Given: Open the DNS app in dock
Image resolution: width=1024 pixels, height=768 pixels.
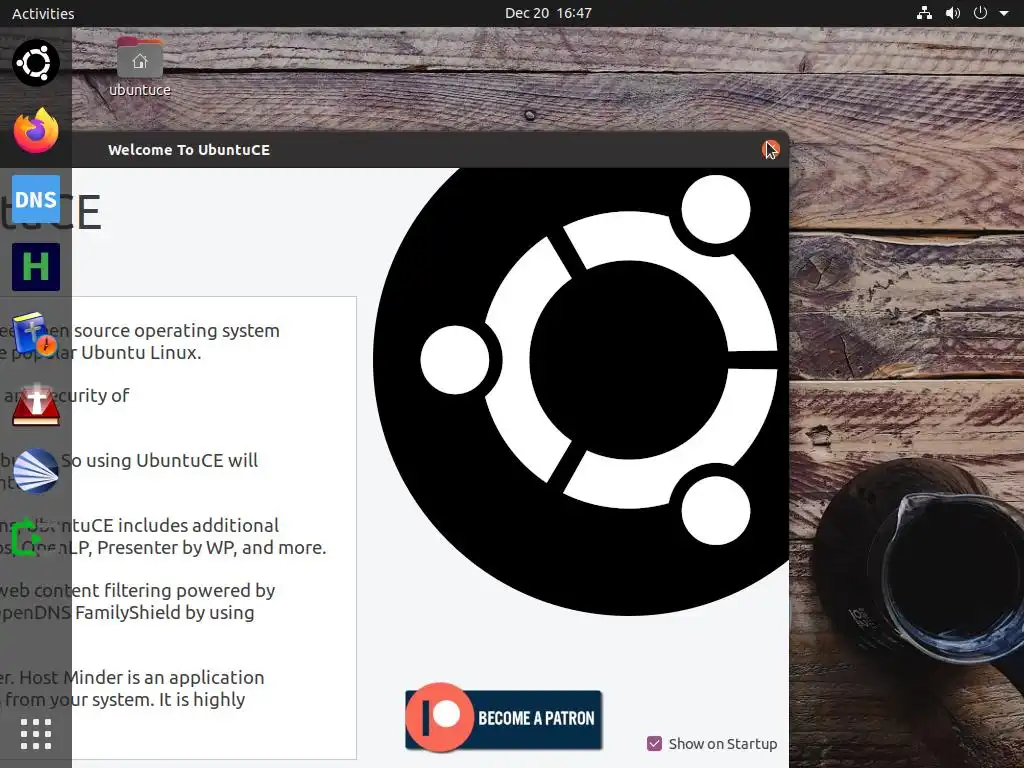Looking at the screenshot, I should [36, 199].
